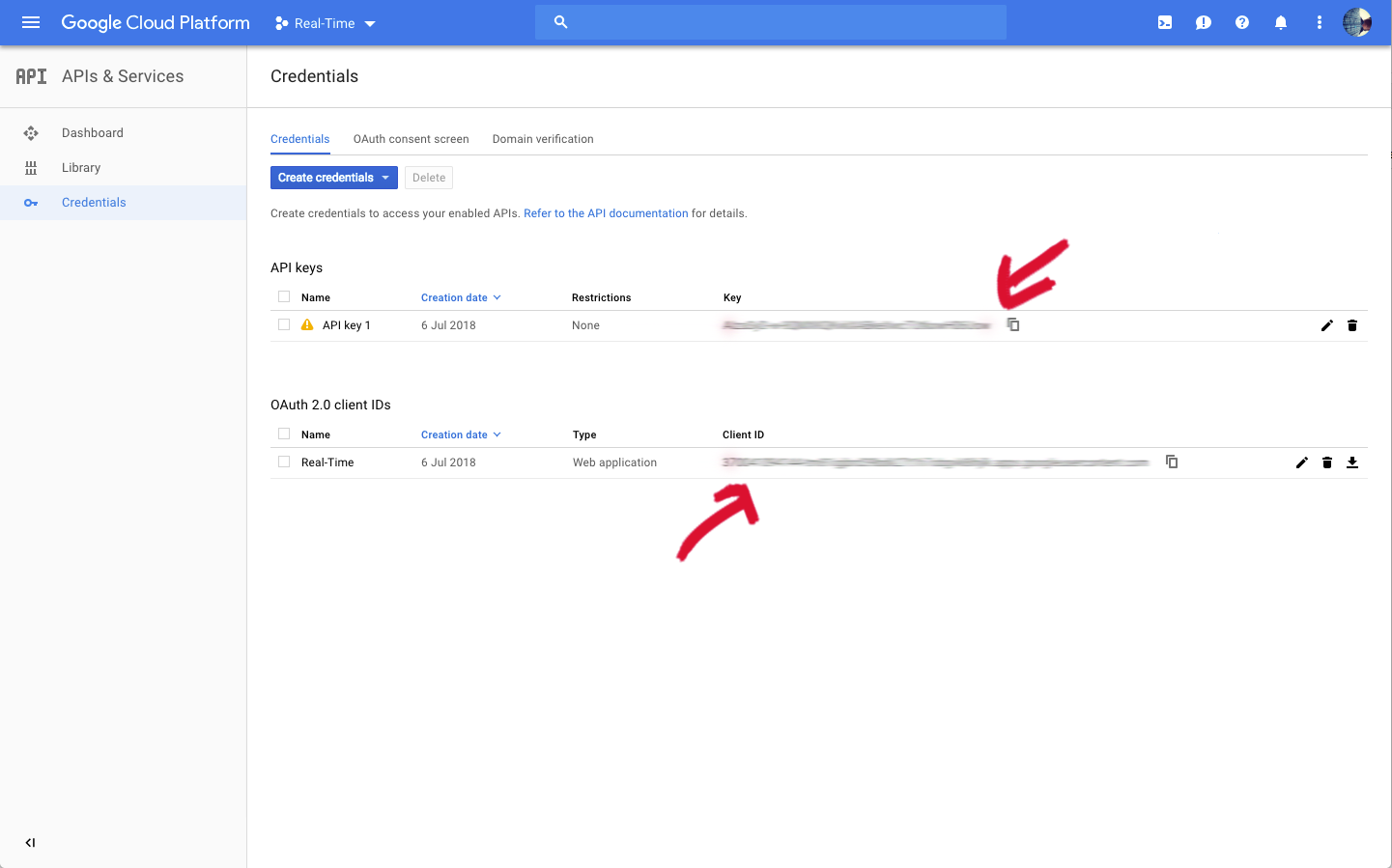Collapse the sidebar navigation panel
Viewport: 1392px width, 868px height.
click(31, 843)
